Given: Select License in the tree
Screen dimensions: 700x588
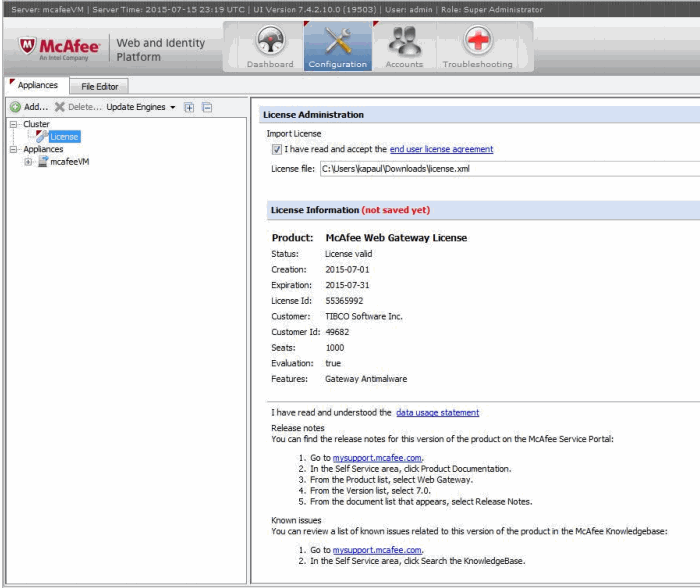Looking at the screenshot, I should click(x=64, y=137).
